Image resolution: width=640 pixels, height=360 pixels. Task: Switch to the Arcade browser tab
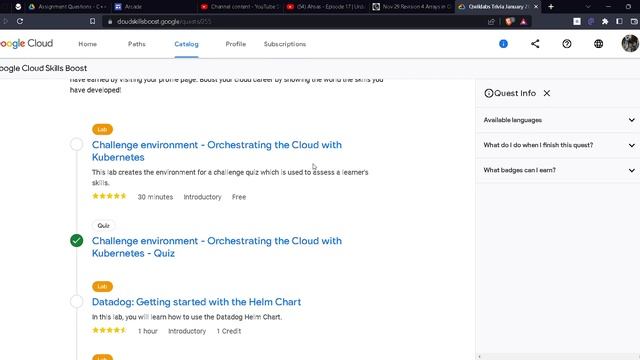[x=133, y=7]
